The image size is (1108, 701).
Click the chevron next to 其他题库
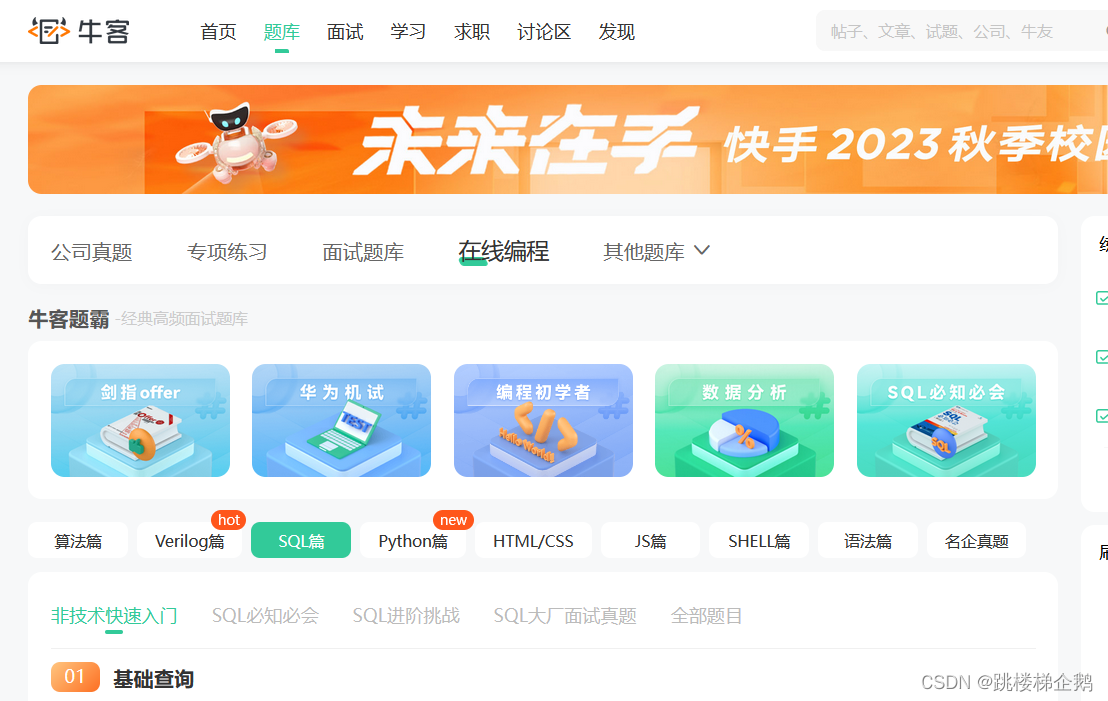pos(702,250)
